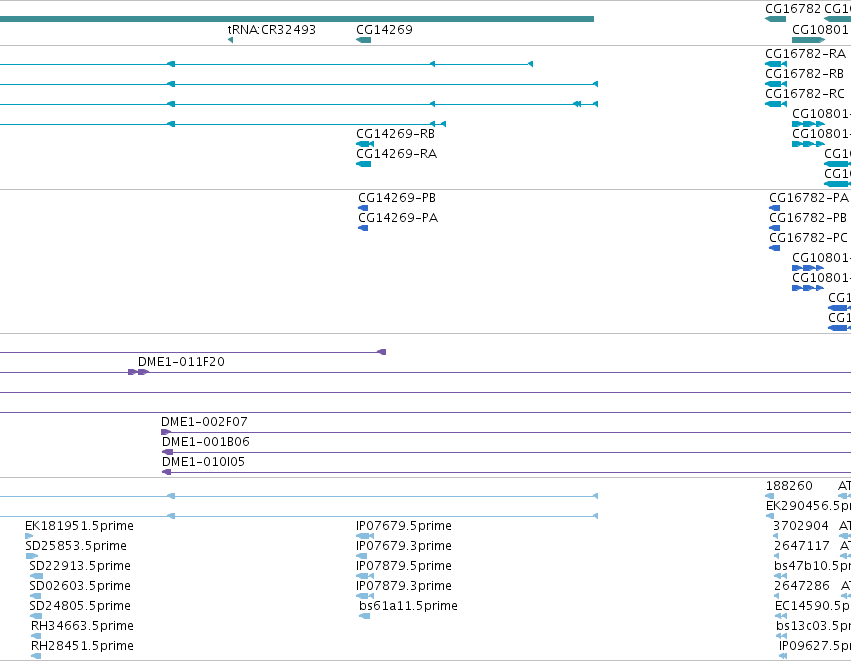Select the EK181951.5prime EST feature
The image size is (851, 661).
29,536
